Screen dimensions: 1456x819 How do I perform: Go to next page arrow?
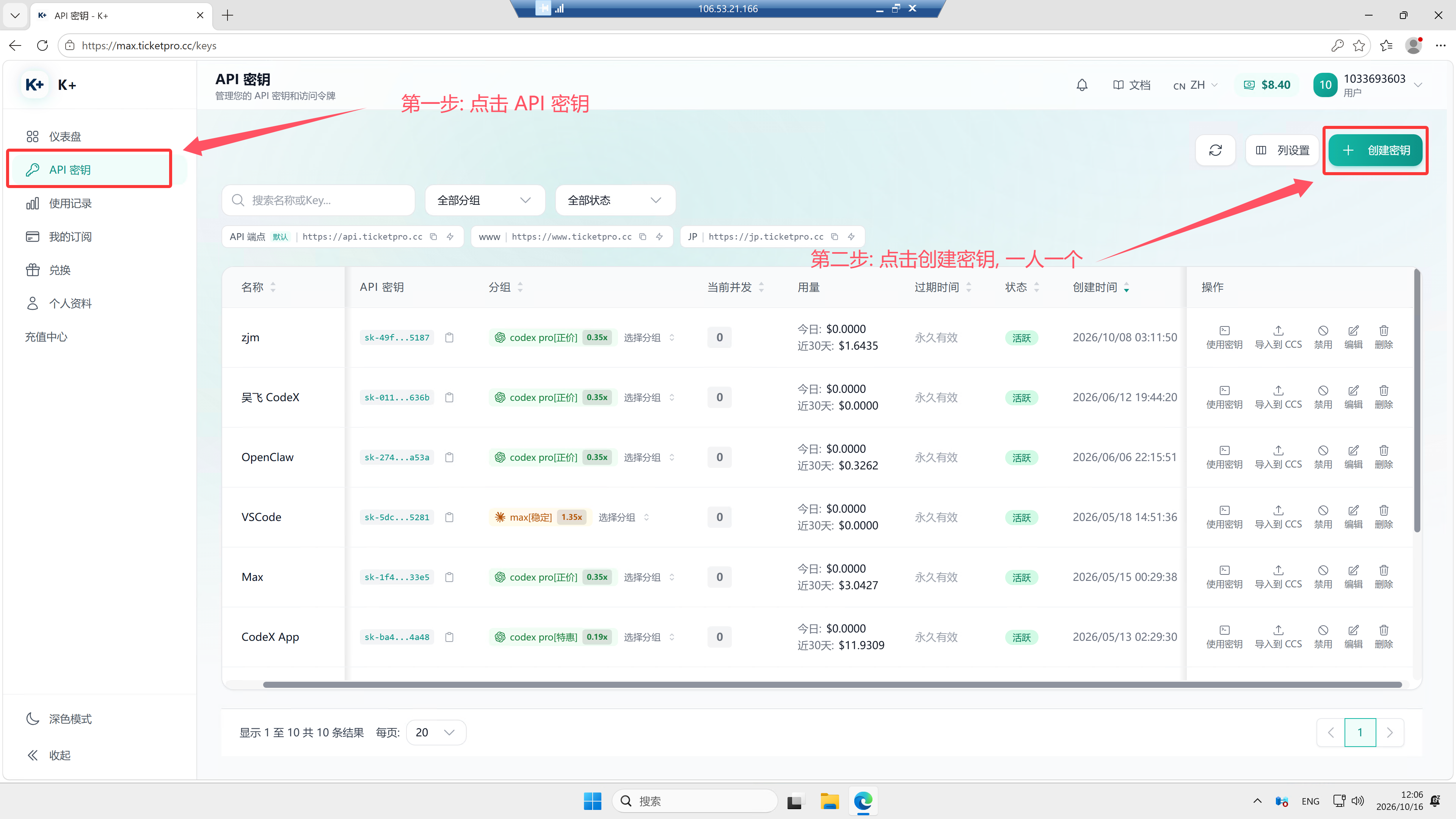pyautogui.click(x=1390, y=733)
